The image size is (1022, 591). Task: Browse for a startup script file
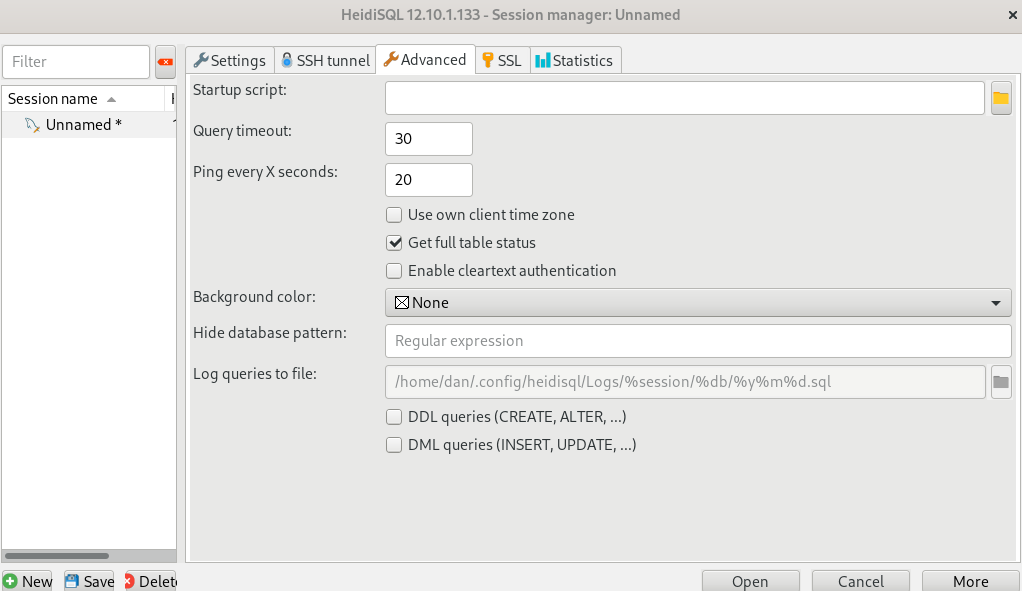(1000, 98)
